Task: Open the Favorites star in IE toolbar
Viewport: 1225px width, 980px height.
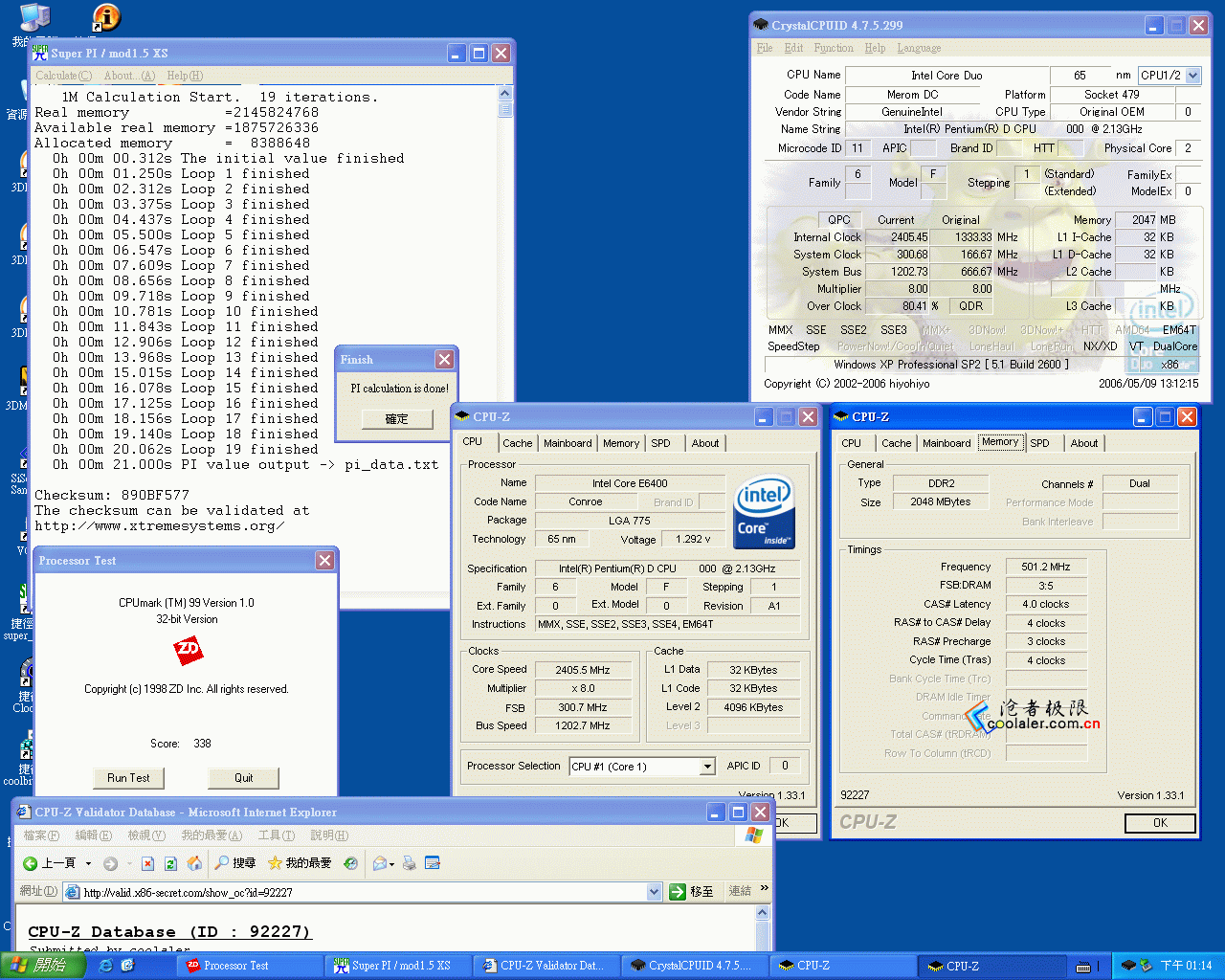Action: pyautogui.click(x=276, y=863)
